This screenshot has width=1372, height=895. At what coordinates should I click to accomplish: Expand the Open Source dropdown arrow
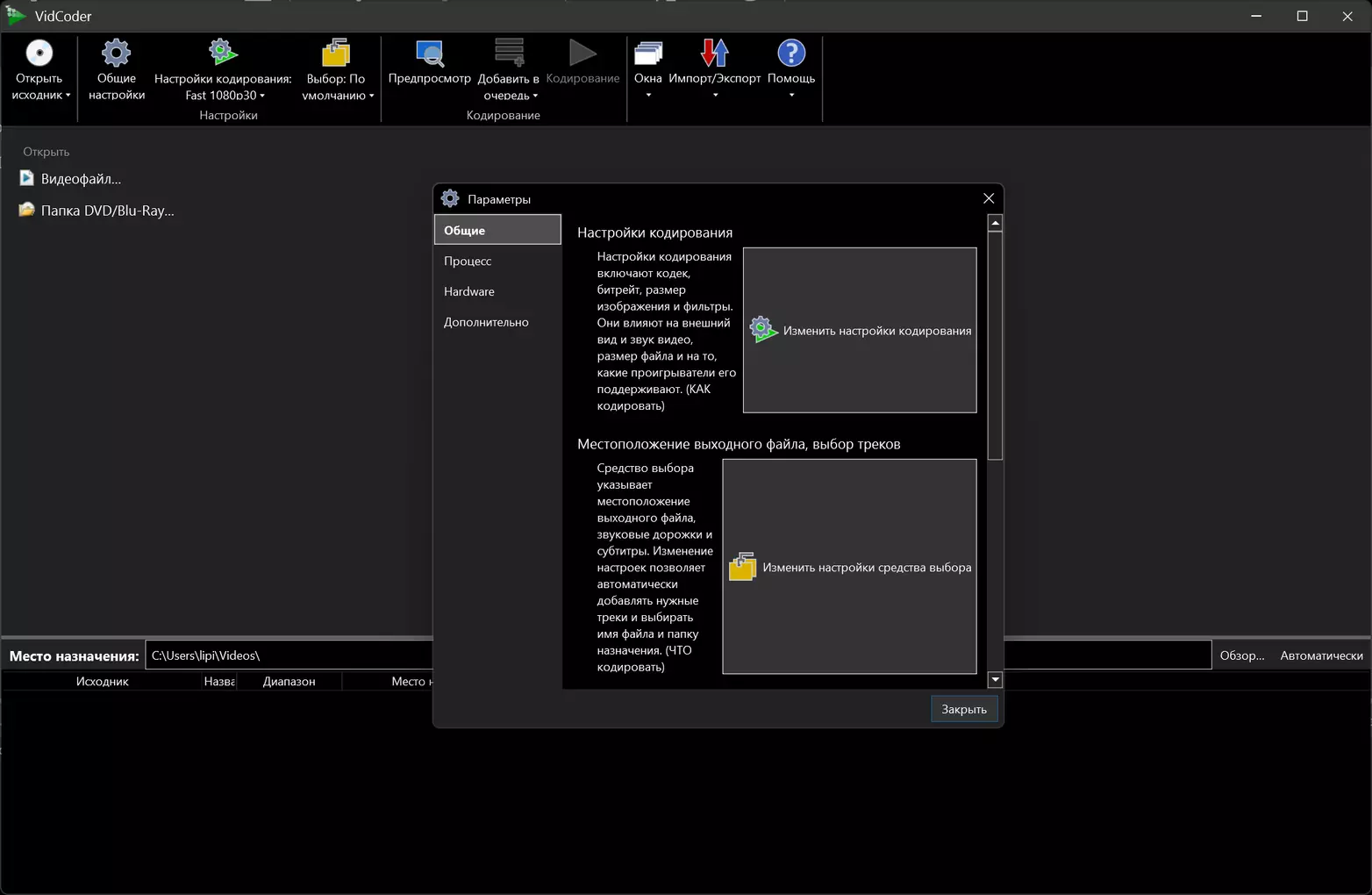tap(68, 96)
